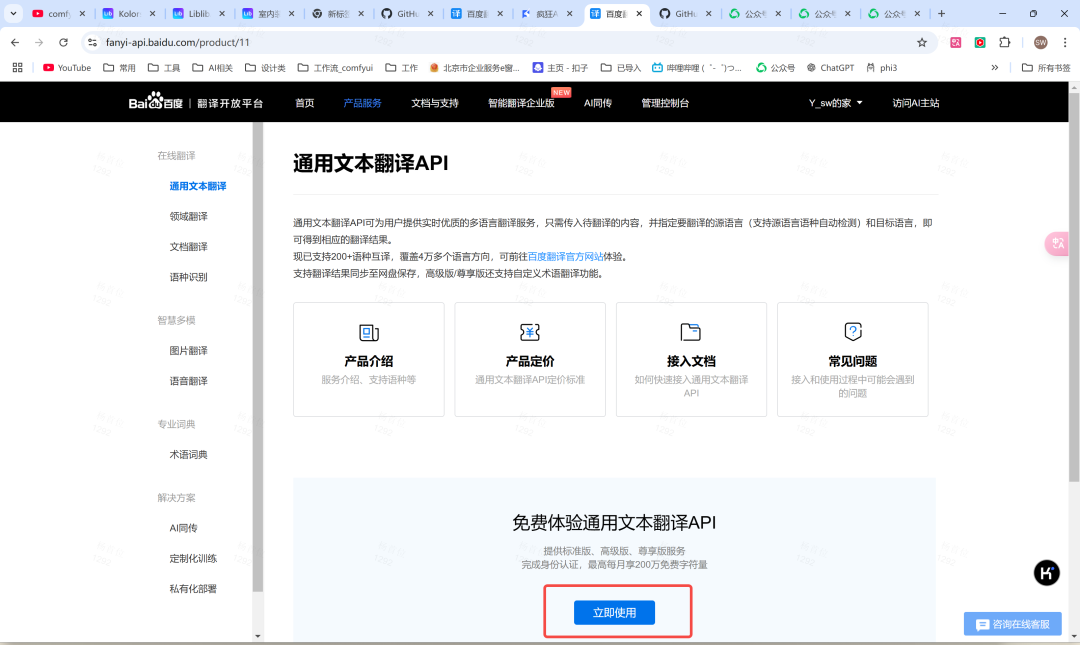This screenshot has width=1080, height=645.
Task: Open Chrome's three-dot menu
Action: 1065,43
